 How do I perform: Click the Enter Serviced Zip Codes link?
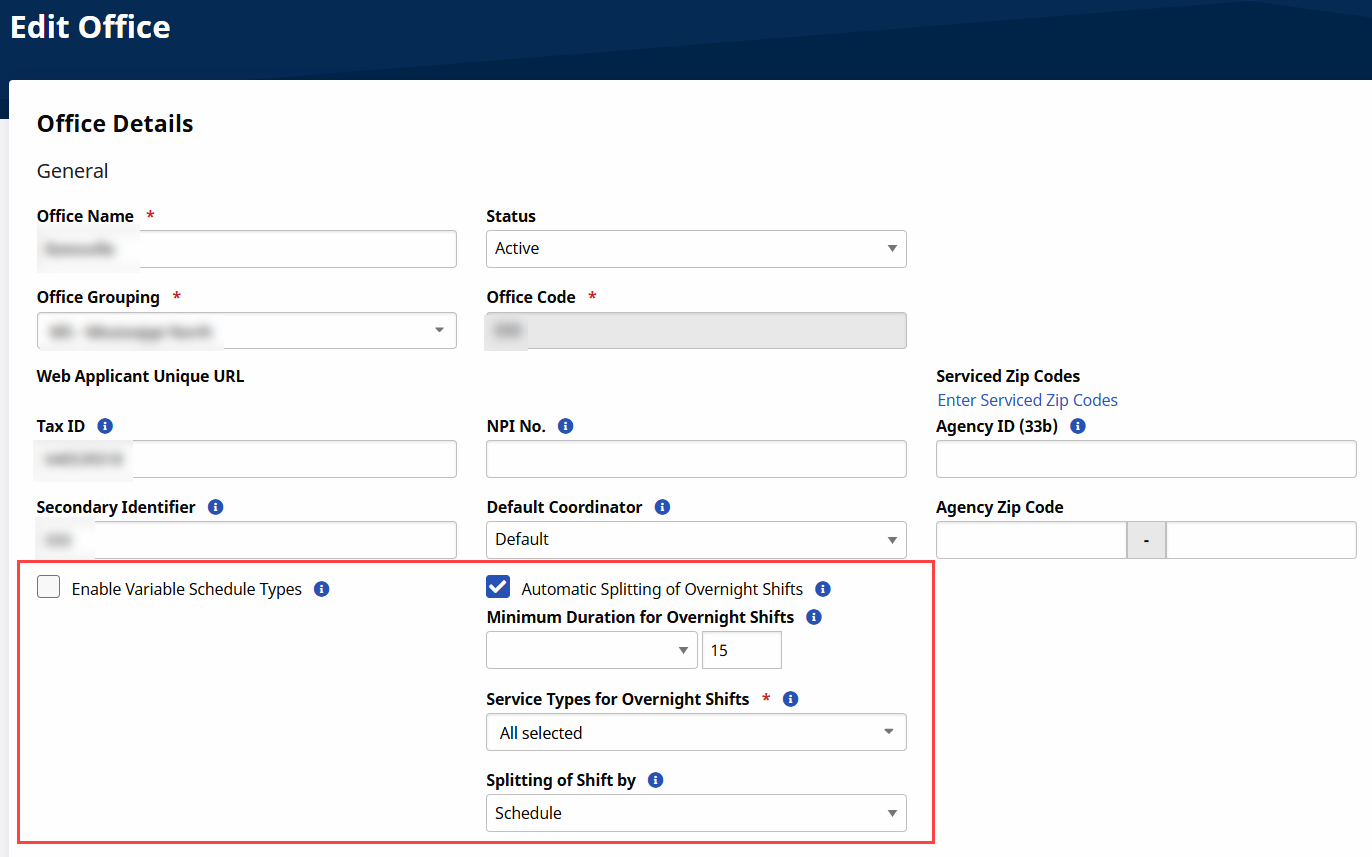point(1027,400)
